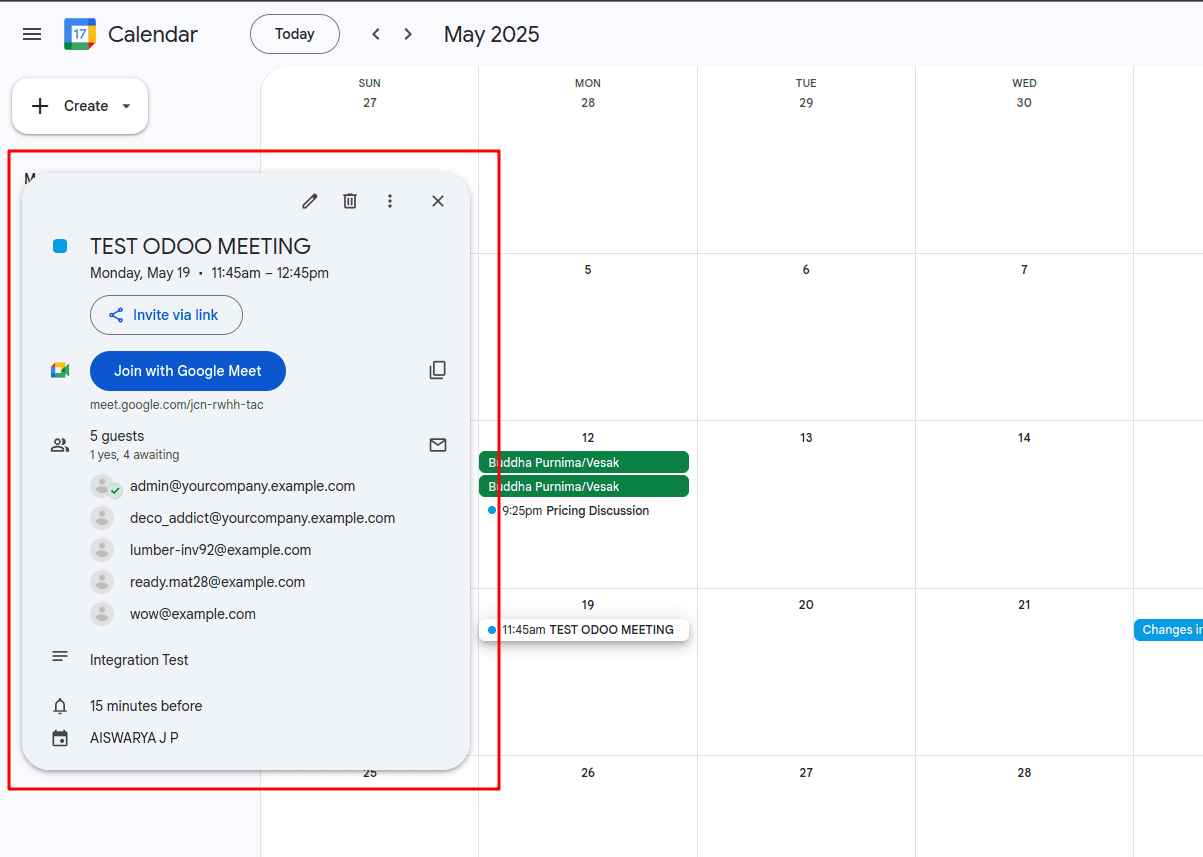Screen dimensions: 1203x857
Task: Click the description lines icon
Action: pyautogui.click(x=60, y=657)
